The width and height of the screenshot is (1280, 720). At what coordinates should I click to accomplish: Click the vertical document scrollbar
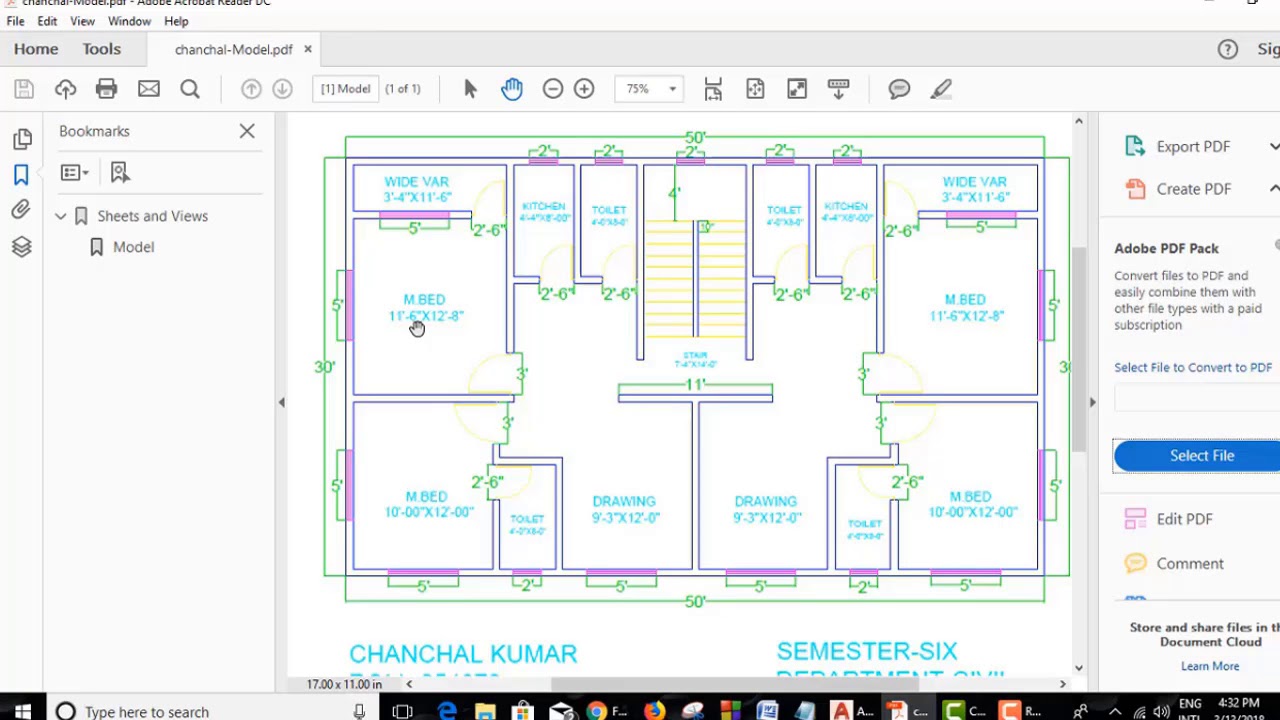point(1078,350)
